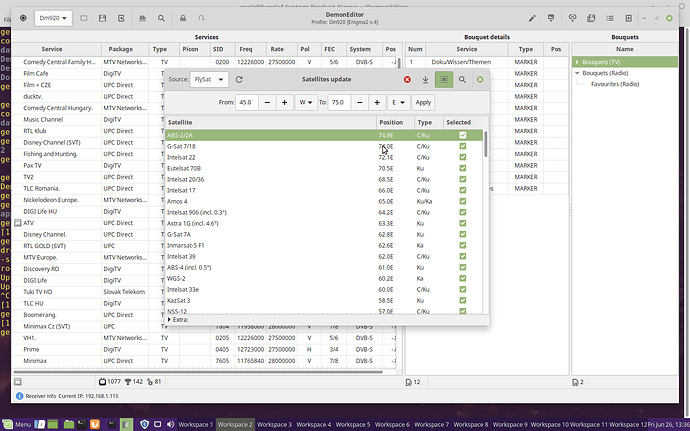Click the save-all disks icon in header bar
The height and width of the screenshot is (431, 690).
[591, 18]
